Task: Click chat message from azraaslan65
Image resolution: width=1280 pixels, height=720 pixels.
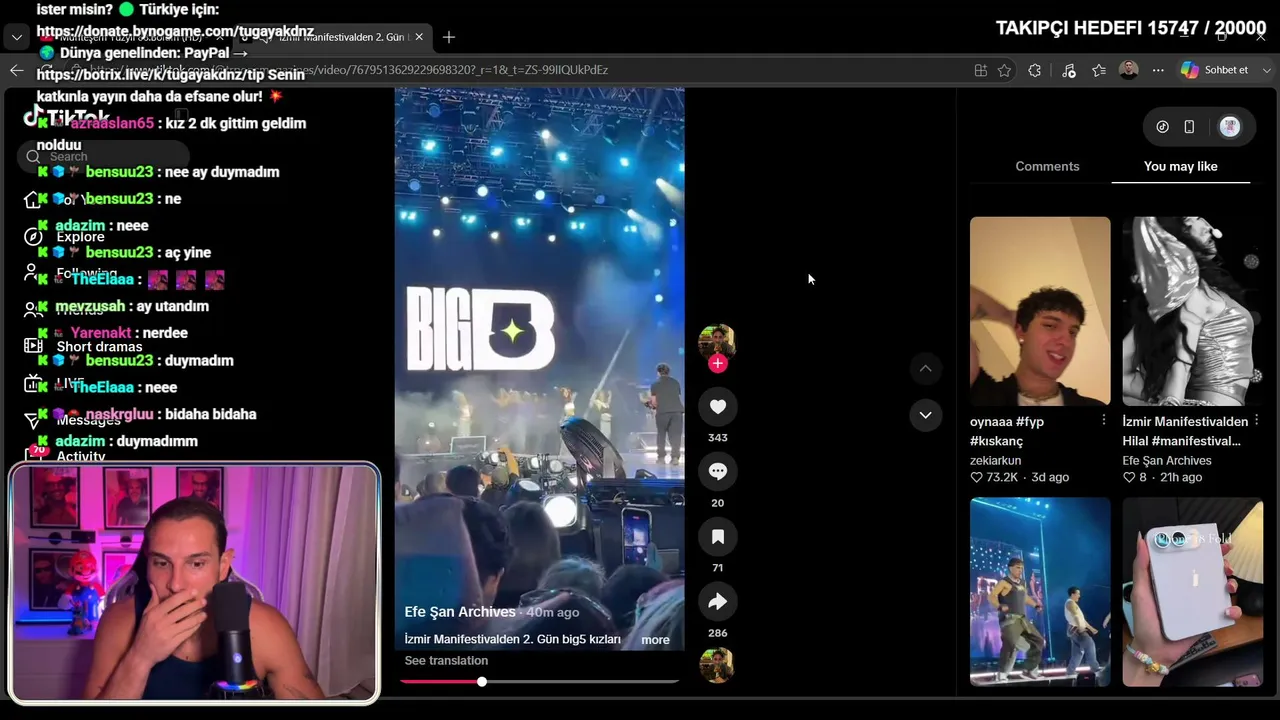Action: coord(171,134)
